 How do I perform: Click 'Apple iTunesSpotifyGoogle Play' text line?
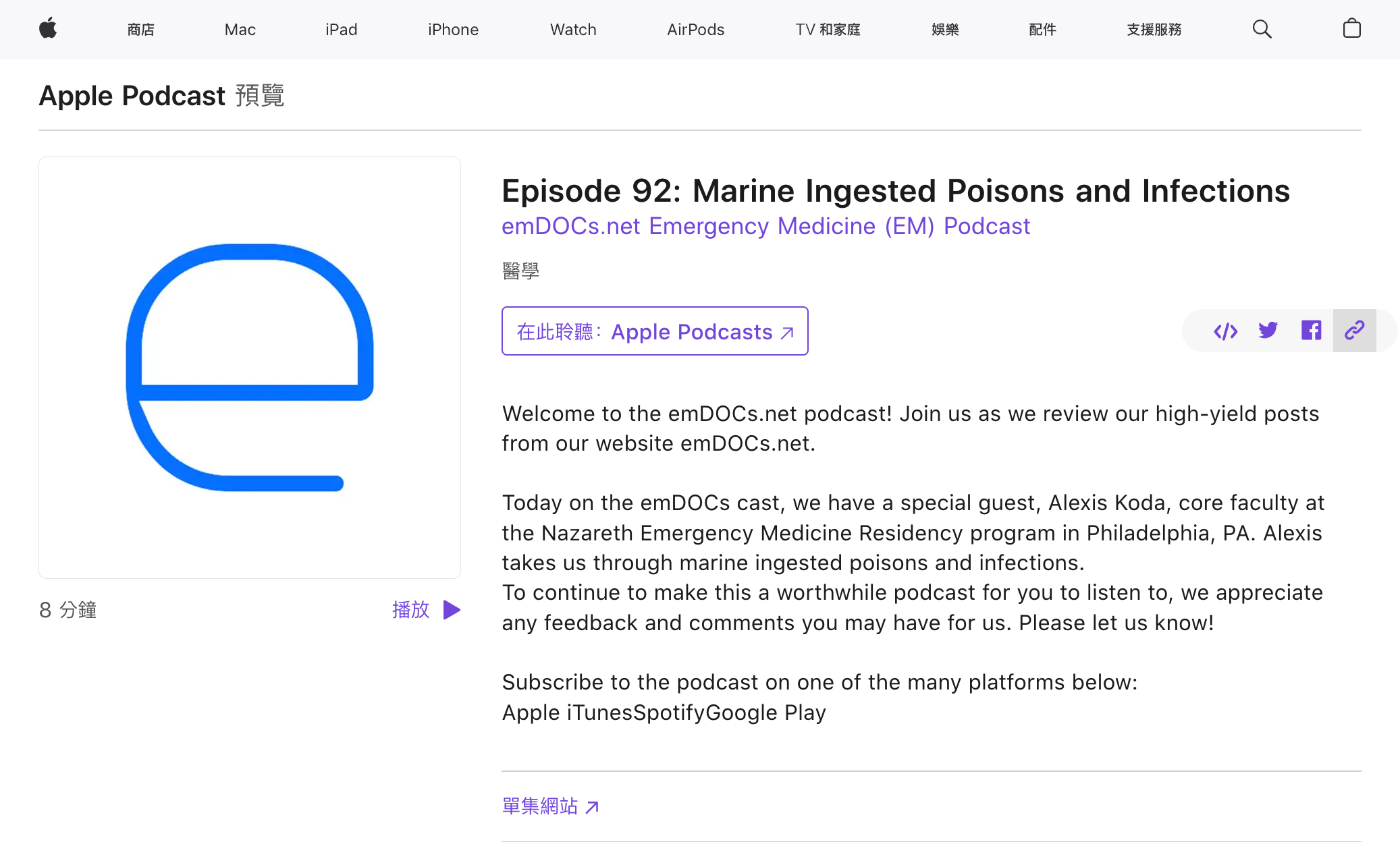(664, 712)
